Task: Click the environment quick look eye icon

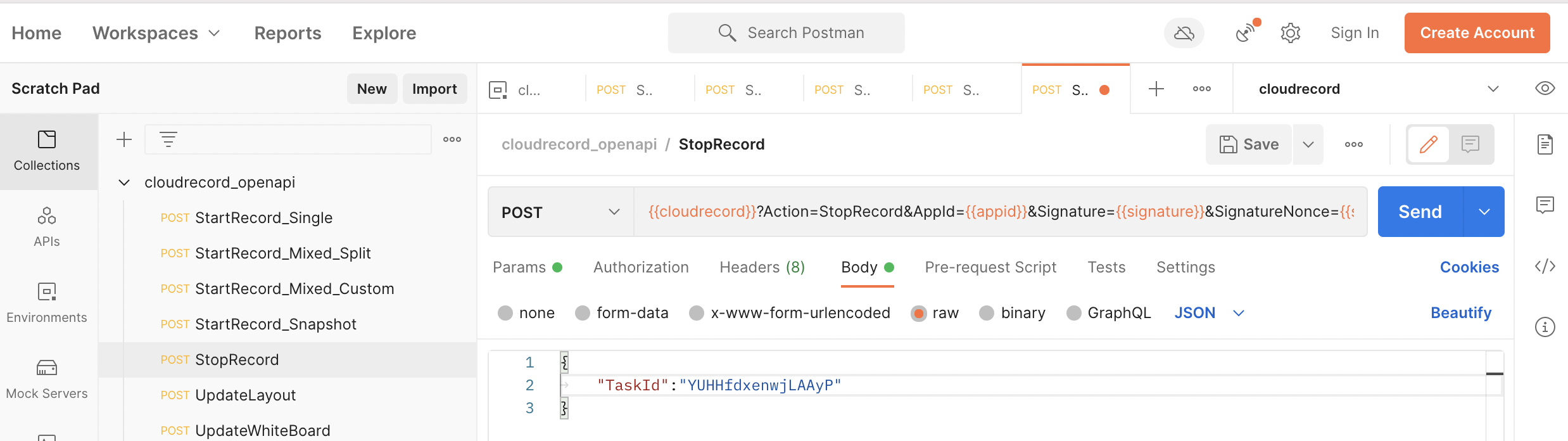Action: pos(1545,89)
